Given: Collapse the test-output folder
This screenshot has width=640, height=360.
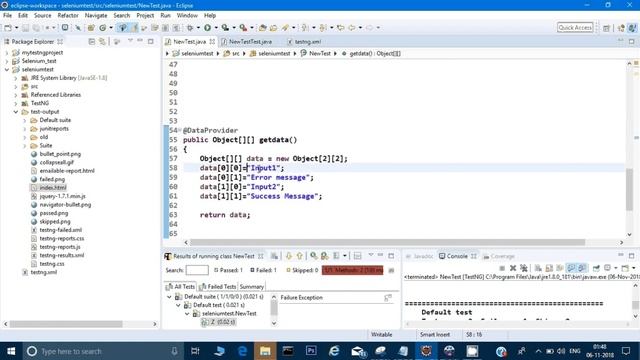Looking at the screenshot, I should click(x=16, y=112).
